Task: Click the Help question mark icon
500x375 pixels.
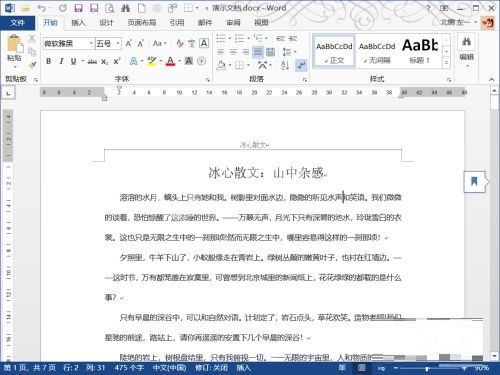Action: [428, 8]
